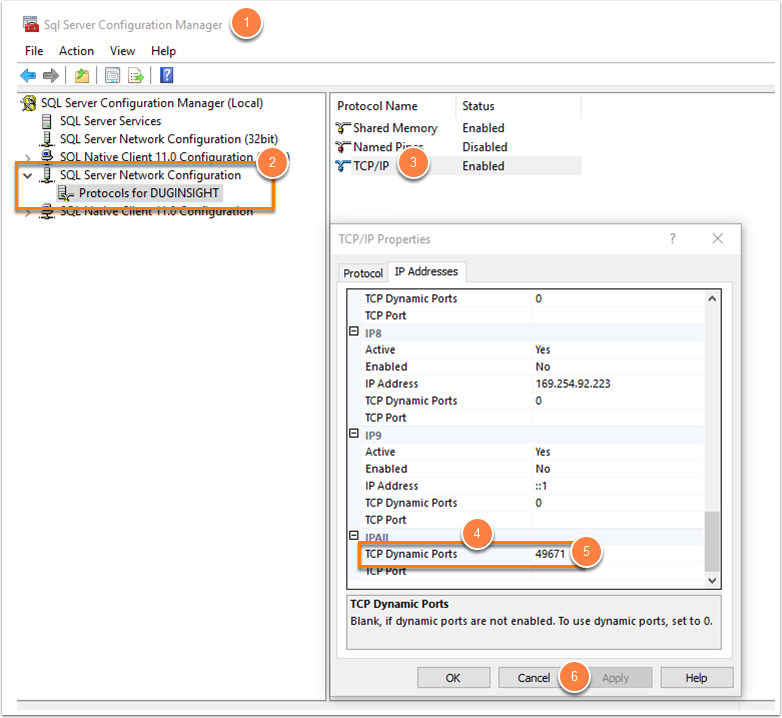Collapse the IP9 section

pos(354,433)
